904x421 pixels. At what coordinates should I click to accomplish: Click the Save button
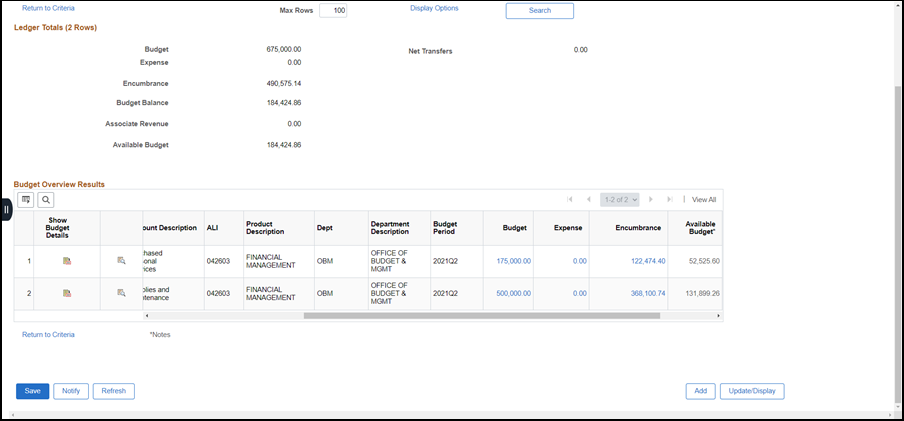coord(32,391)
